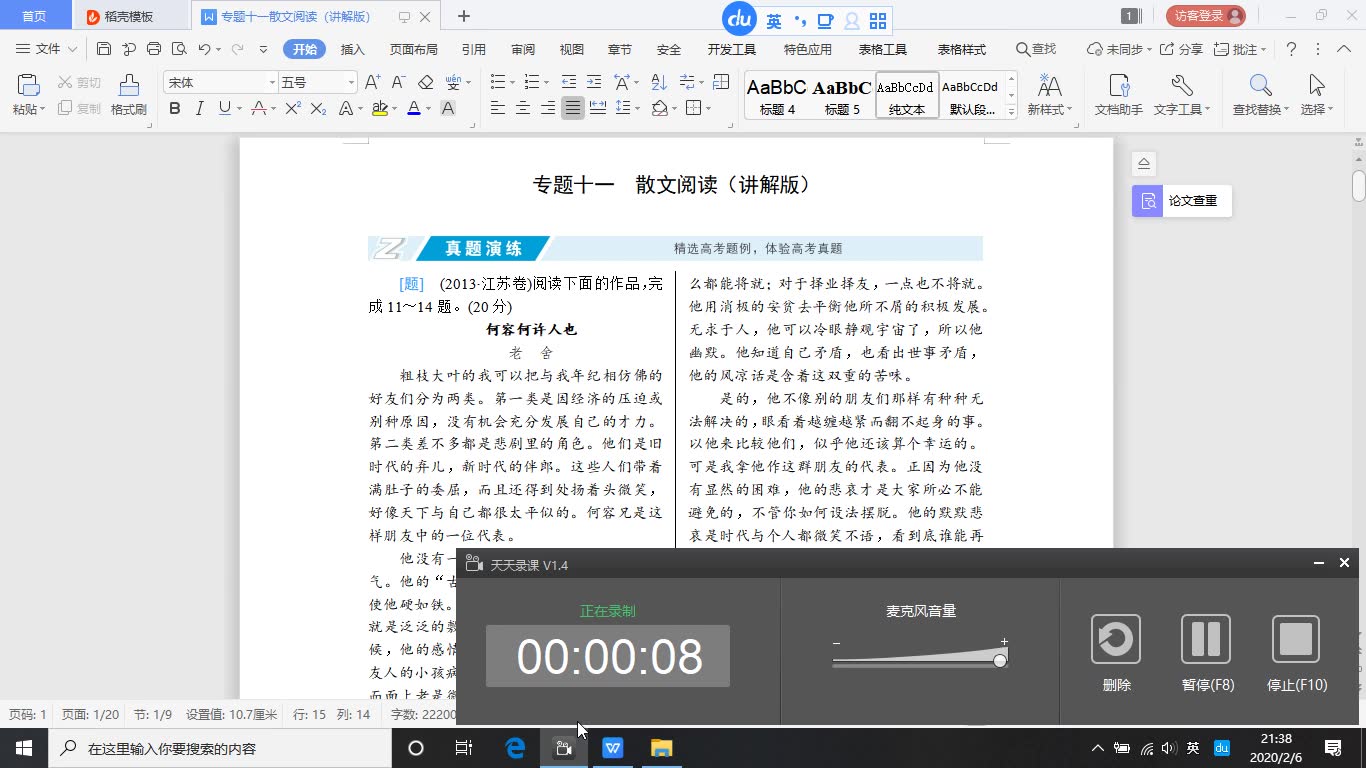Align paragraph left

[497, 108]
